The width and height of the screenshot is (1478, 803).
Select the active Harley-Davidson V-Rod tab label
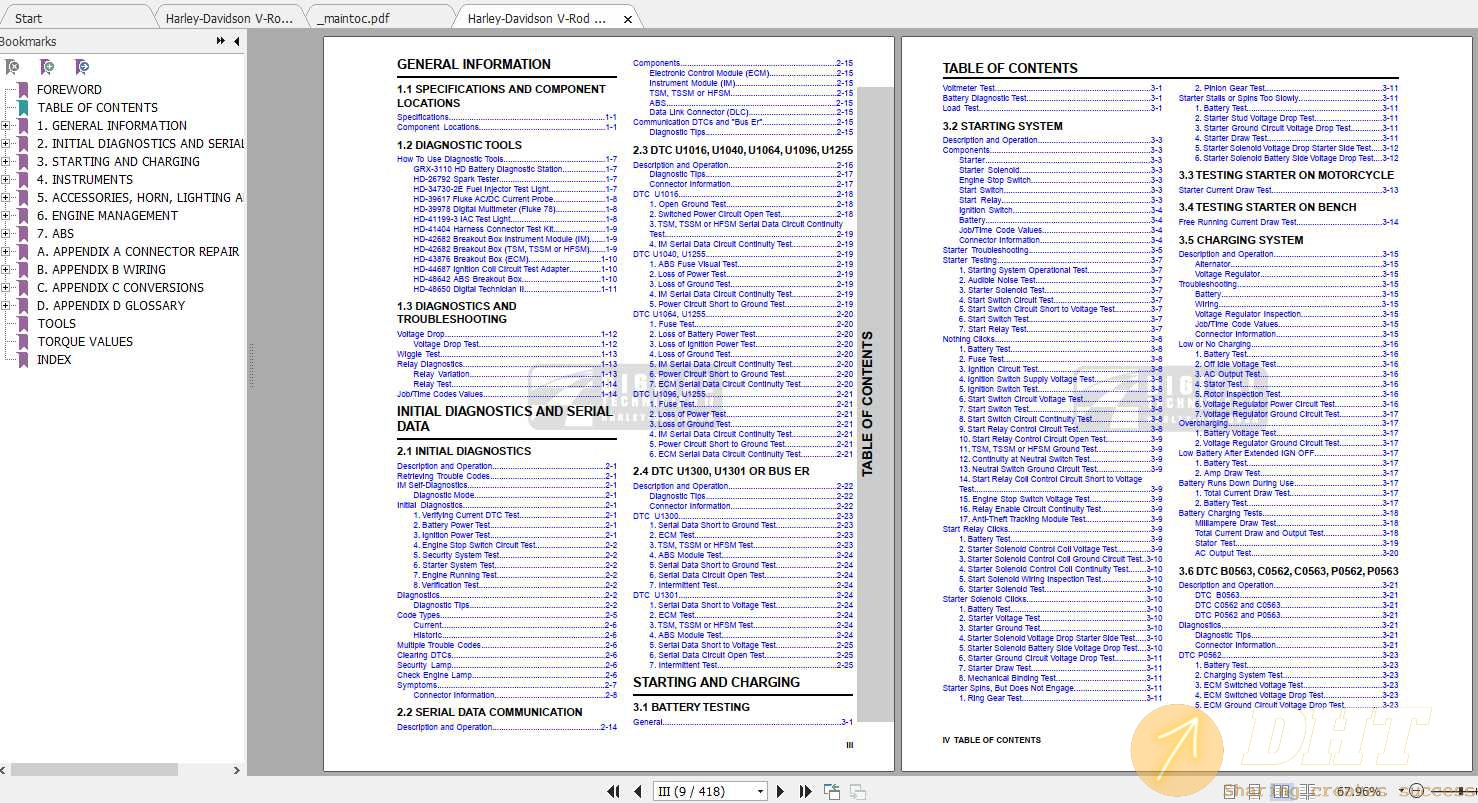pyautogui.click(x=536, y=18)
